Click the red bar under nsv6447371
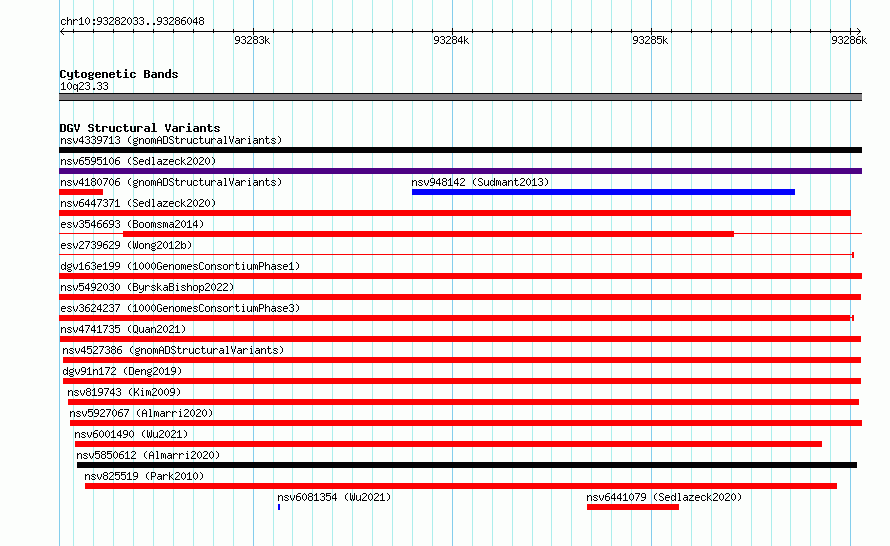 click(x=455, y=213)
